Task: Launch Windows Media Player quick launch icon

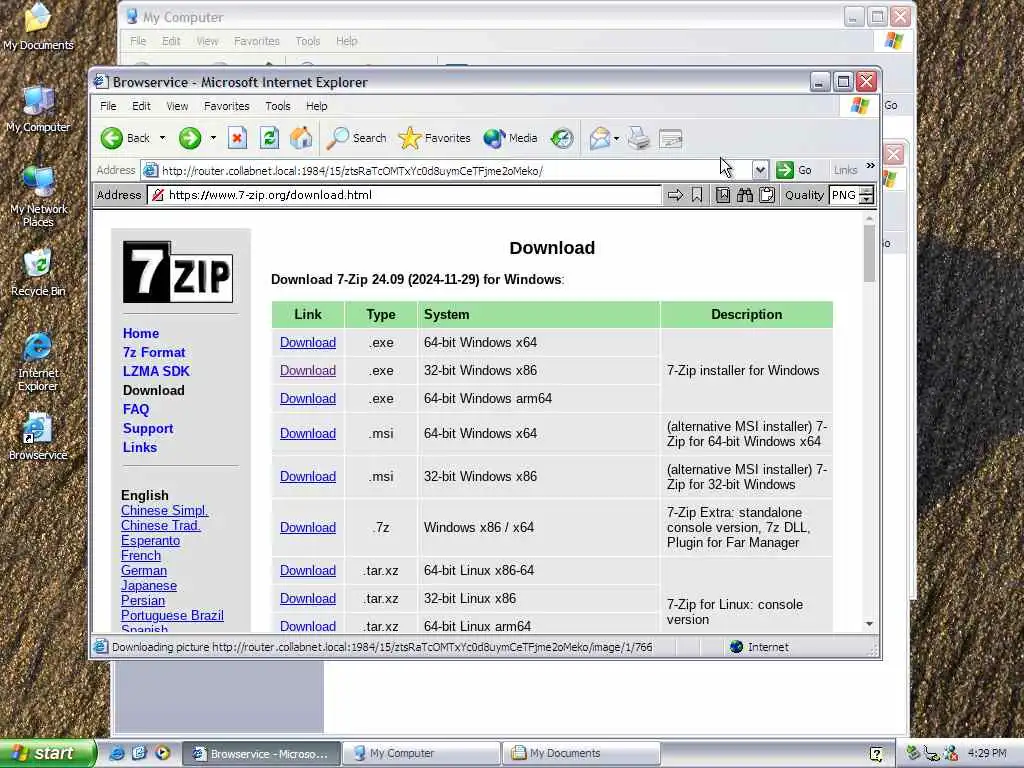Action: (x=162, y=753)
